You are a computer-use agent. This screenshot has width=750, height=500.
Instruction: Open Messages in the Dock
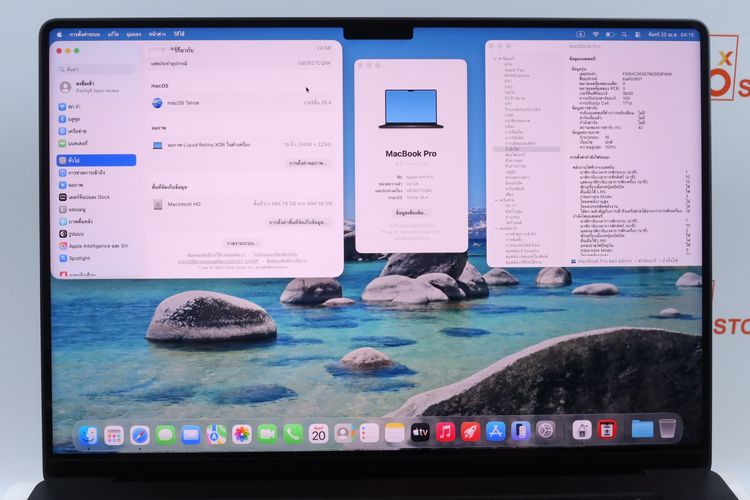click(165, 435)
